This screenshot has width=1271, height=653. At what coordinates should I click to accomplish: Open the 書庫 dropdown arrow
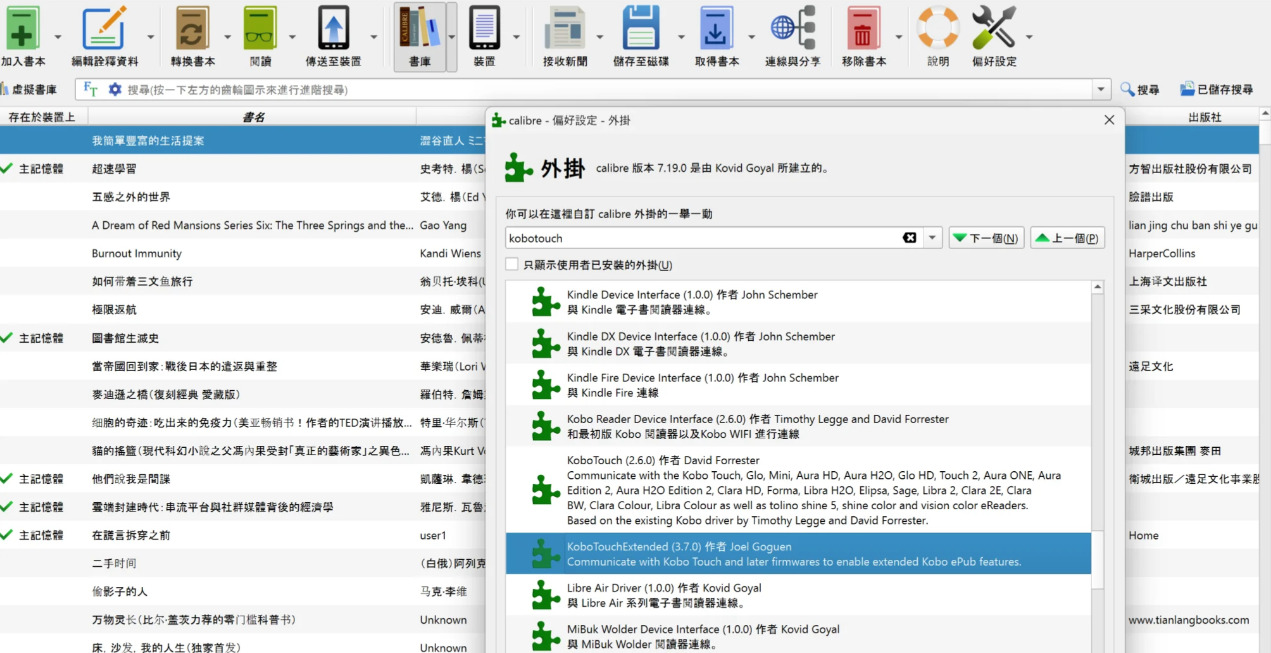point(452,37)
